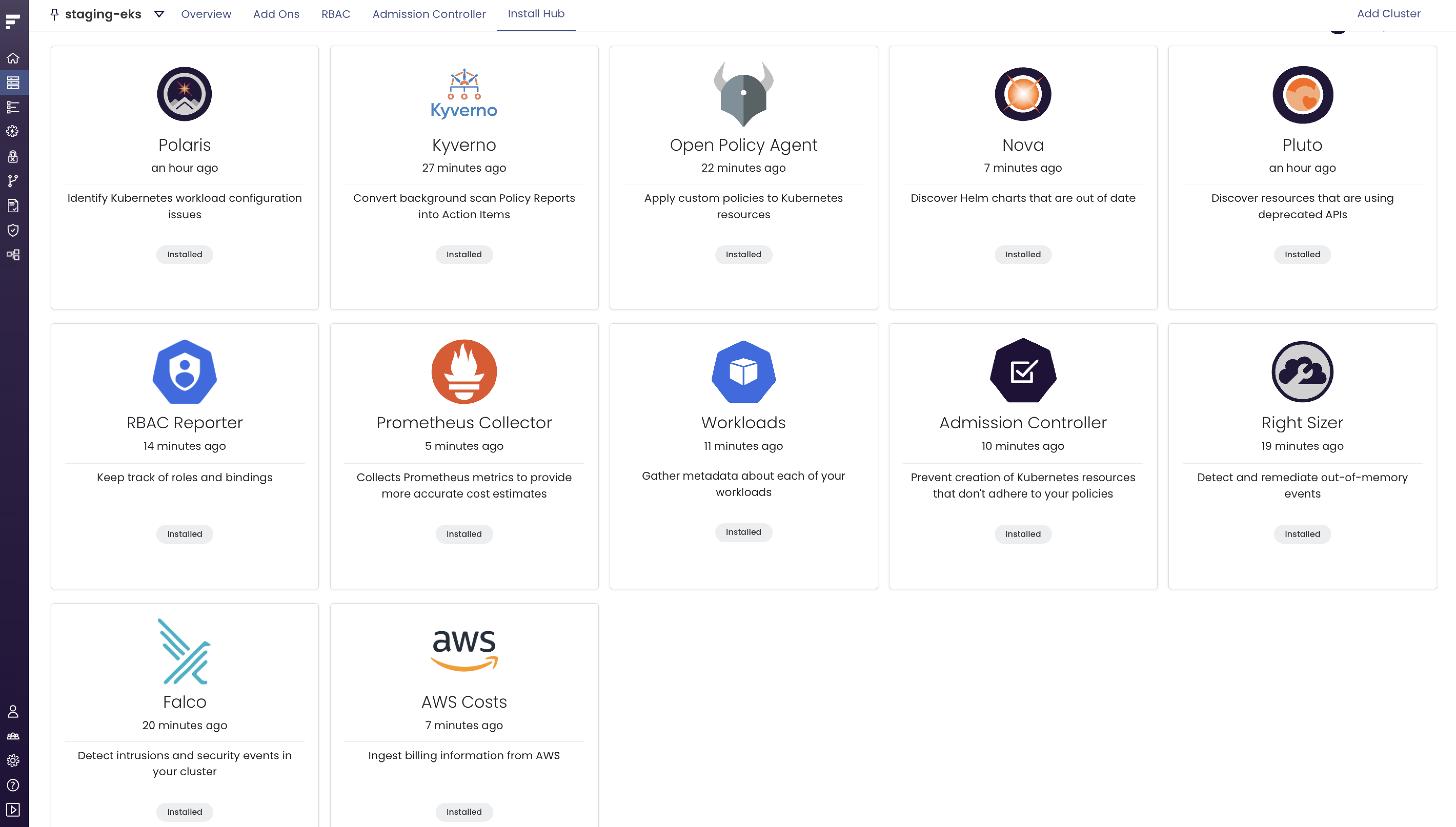Screen dimensions: 1456x827
Task: Click Installed button on RBAC Reporter card
Action: pos(185,534)
